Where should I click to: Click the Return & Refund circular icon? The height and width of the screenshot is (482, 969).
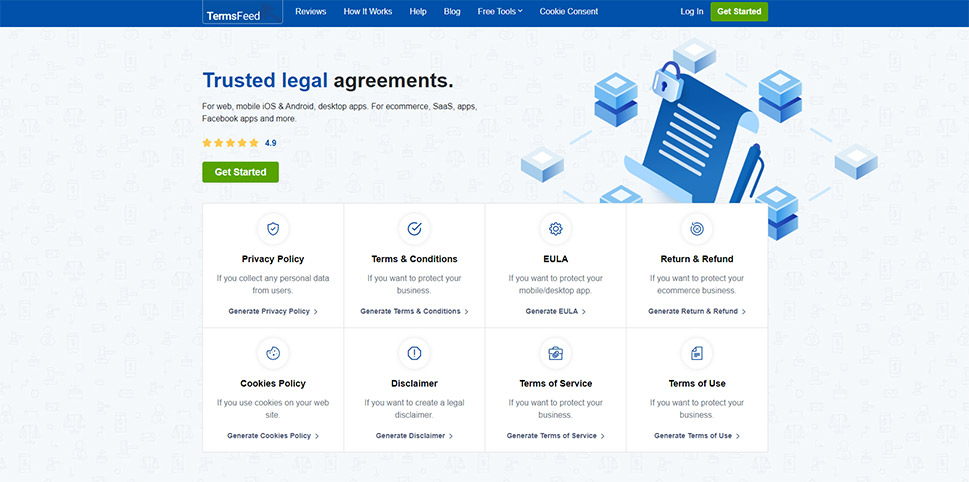(x=696, y=229)
